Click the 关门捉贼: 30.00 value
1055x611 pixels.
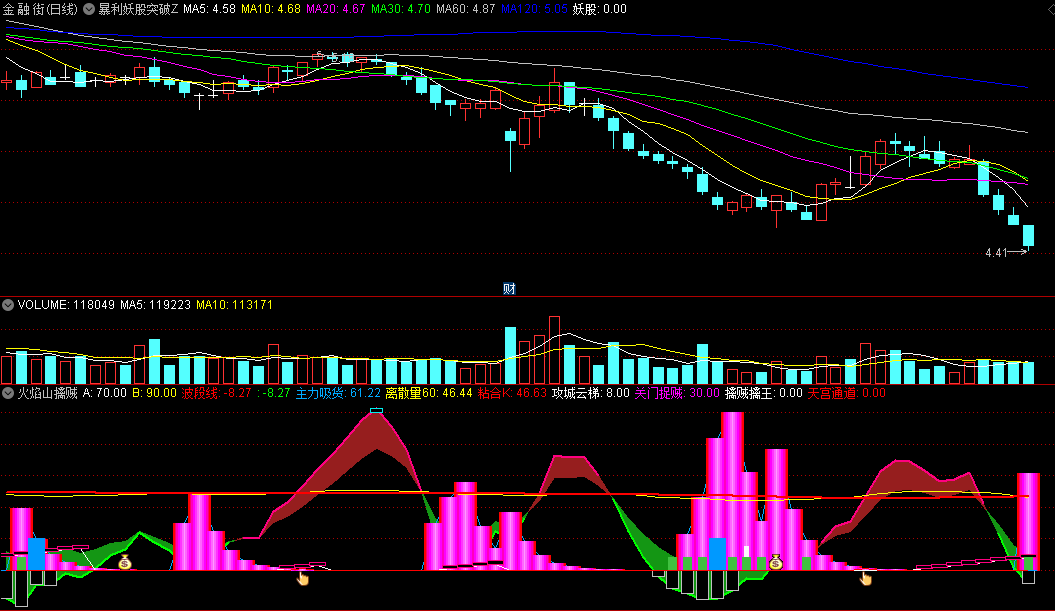pyautogui.click(x=677, y=393)
